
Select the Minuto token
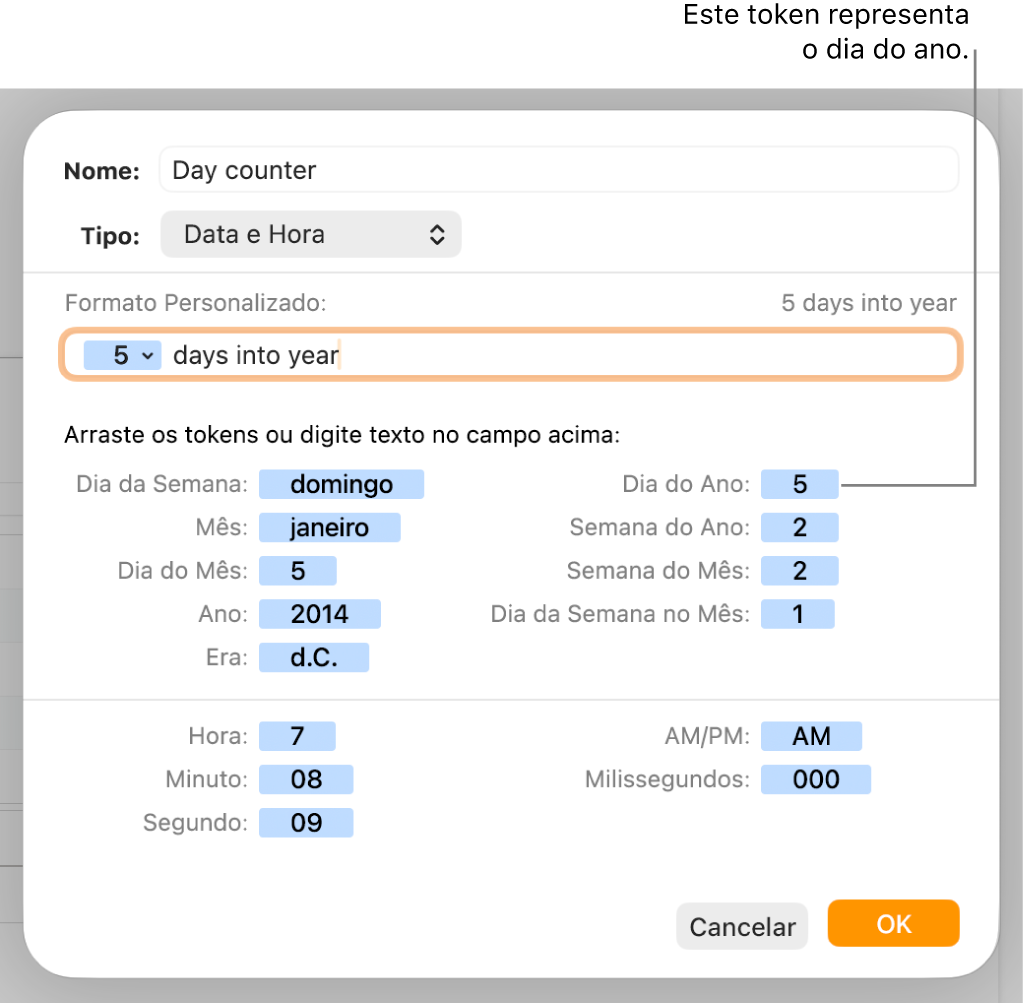305,779
